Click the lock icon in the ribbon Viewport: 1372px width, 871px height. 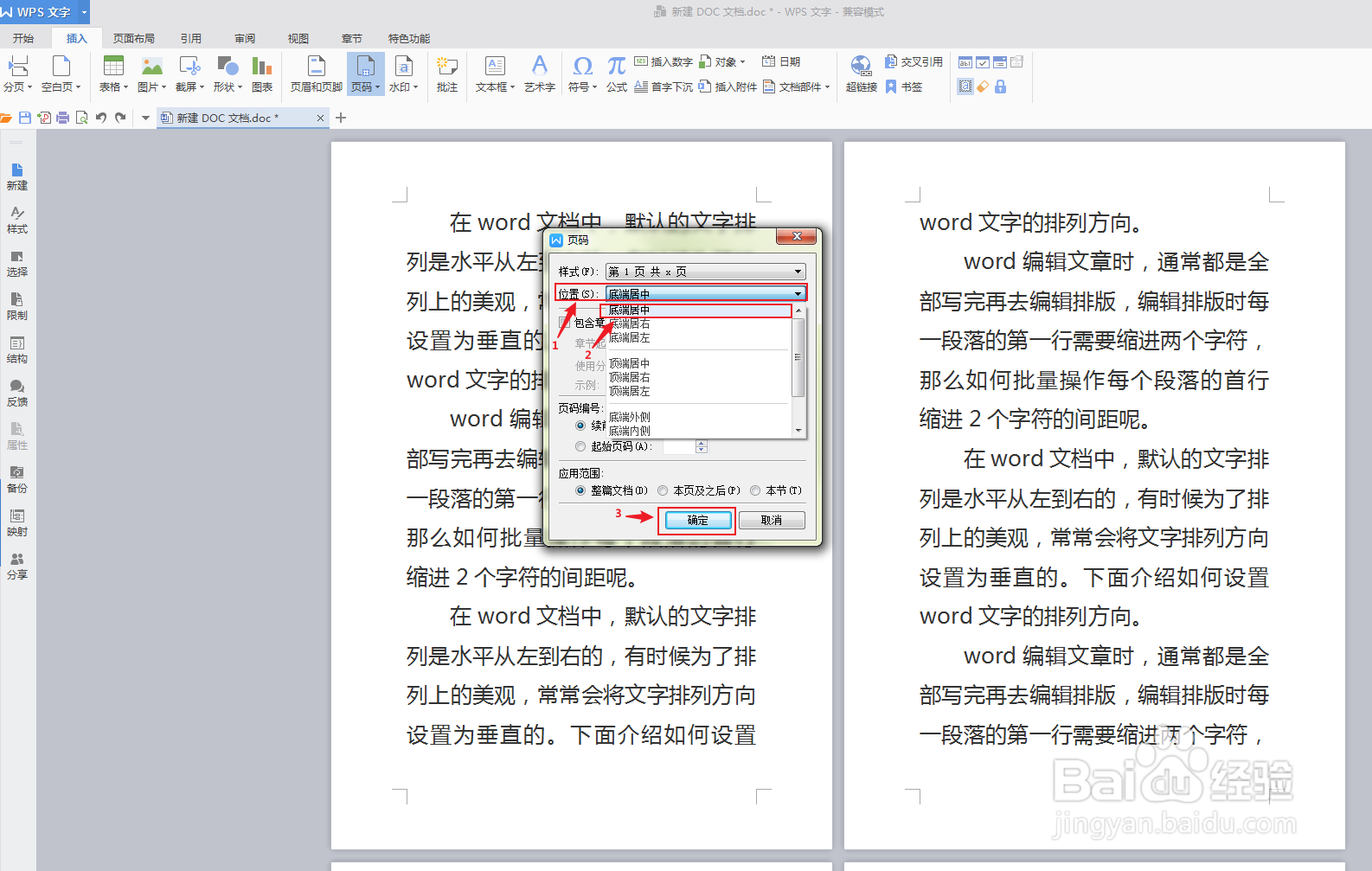[1000, 86]
